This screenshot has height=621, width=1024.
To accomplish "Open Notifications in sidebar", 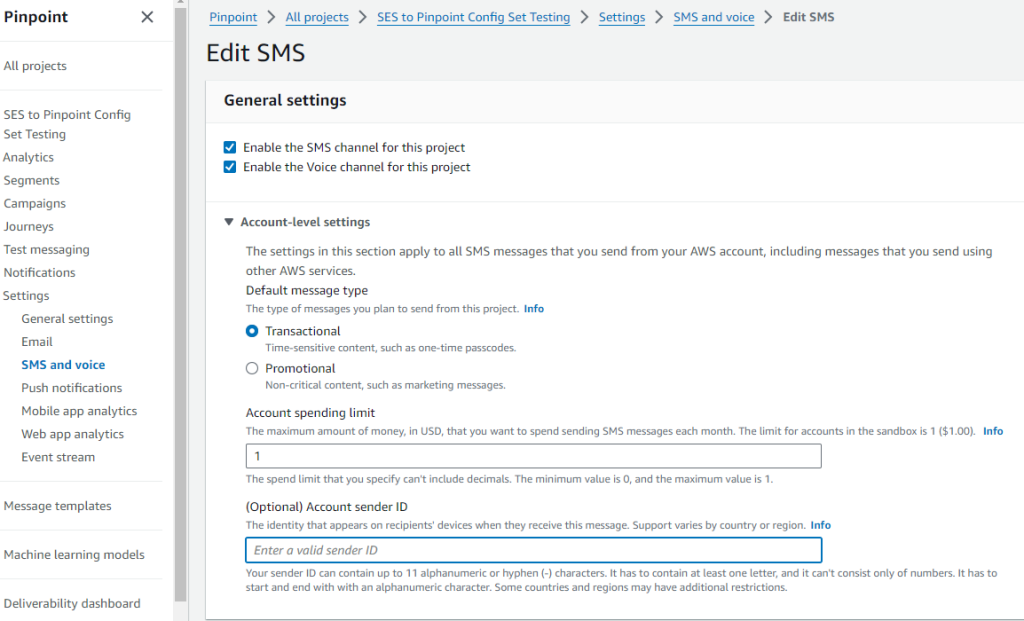I will 39,272.
